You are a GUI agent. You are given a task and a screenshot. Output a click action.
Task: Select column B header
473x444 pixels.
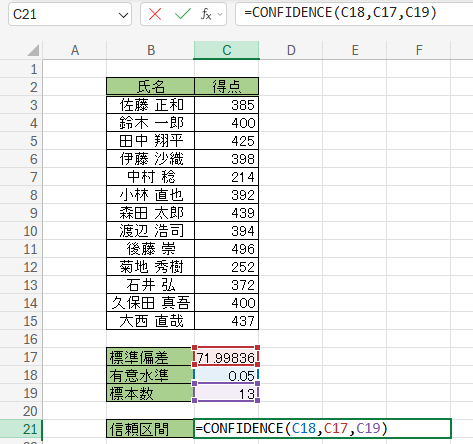click(151, 50)
